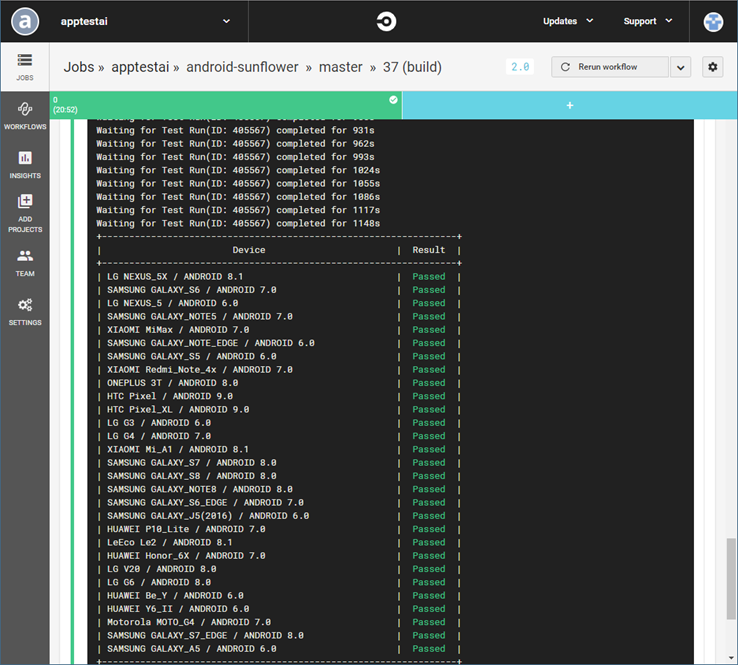Open the Team page in the sidebar
The height and width of the screenshot is (665, 738).
coord(25,263)
